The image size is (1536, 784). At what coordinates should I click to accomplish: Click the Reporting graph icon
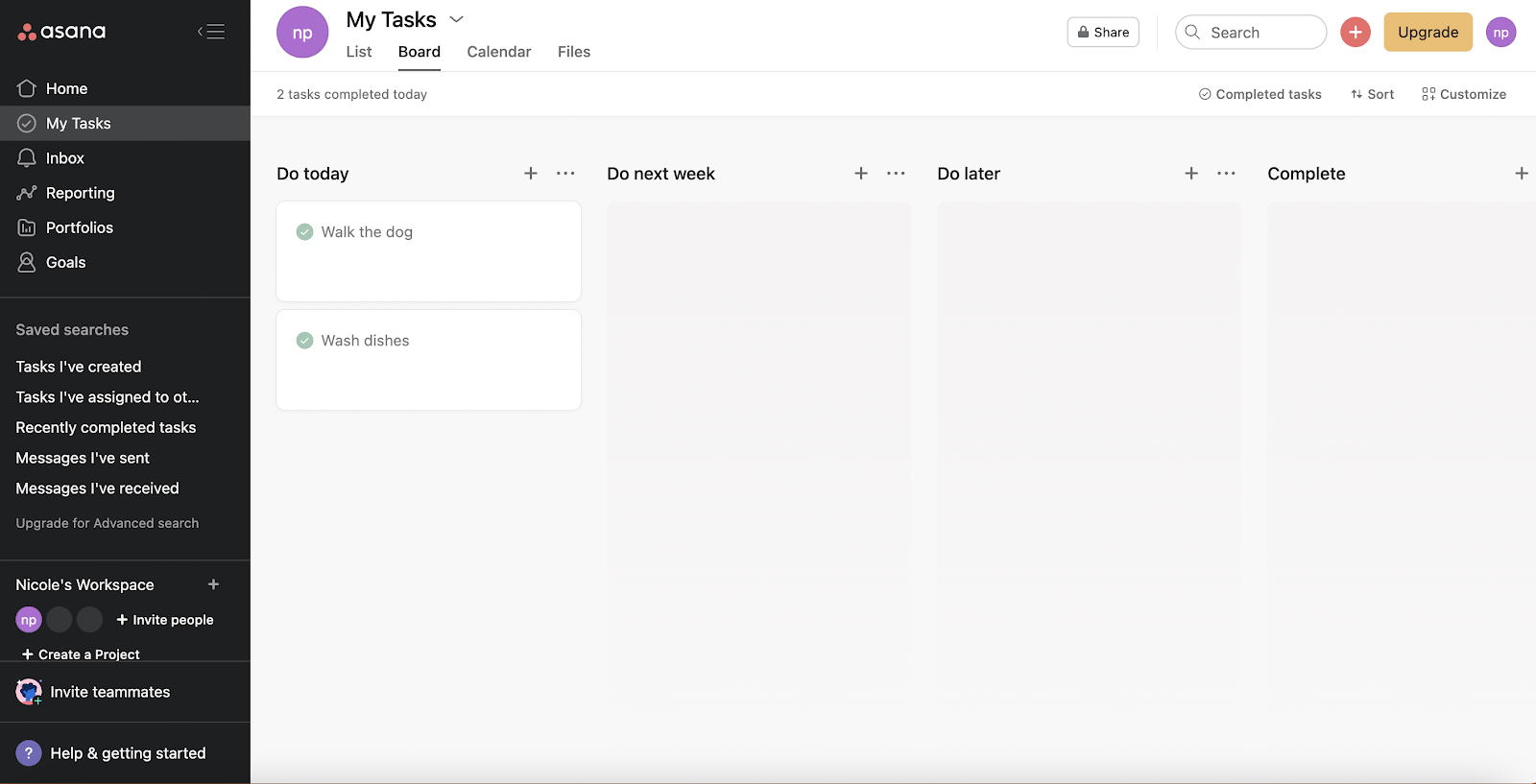click(27, 193)
